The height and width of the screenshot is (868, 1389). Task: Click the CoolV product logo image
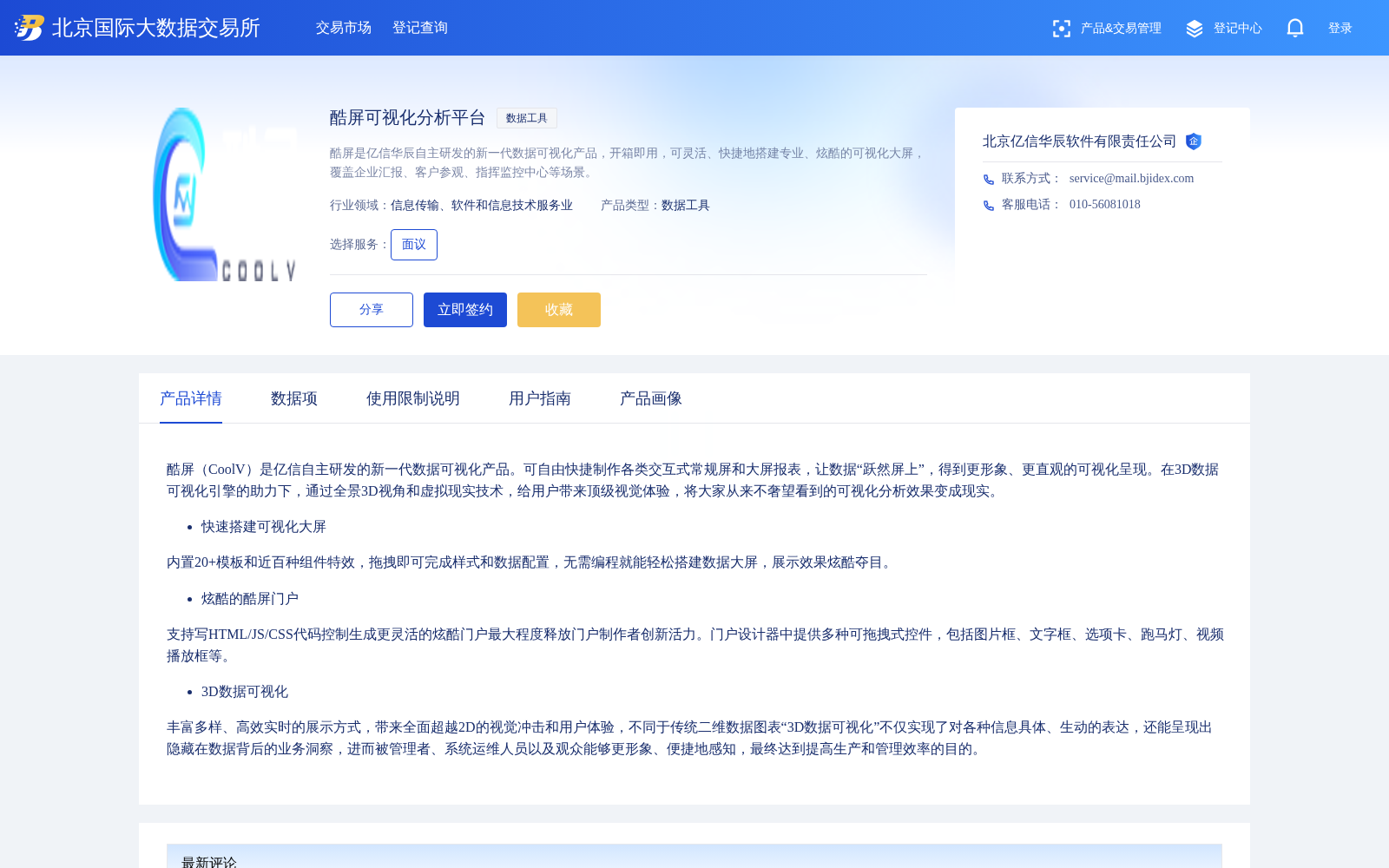click(226, 194)
